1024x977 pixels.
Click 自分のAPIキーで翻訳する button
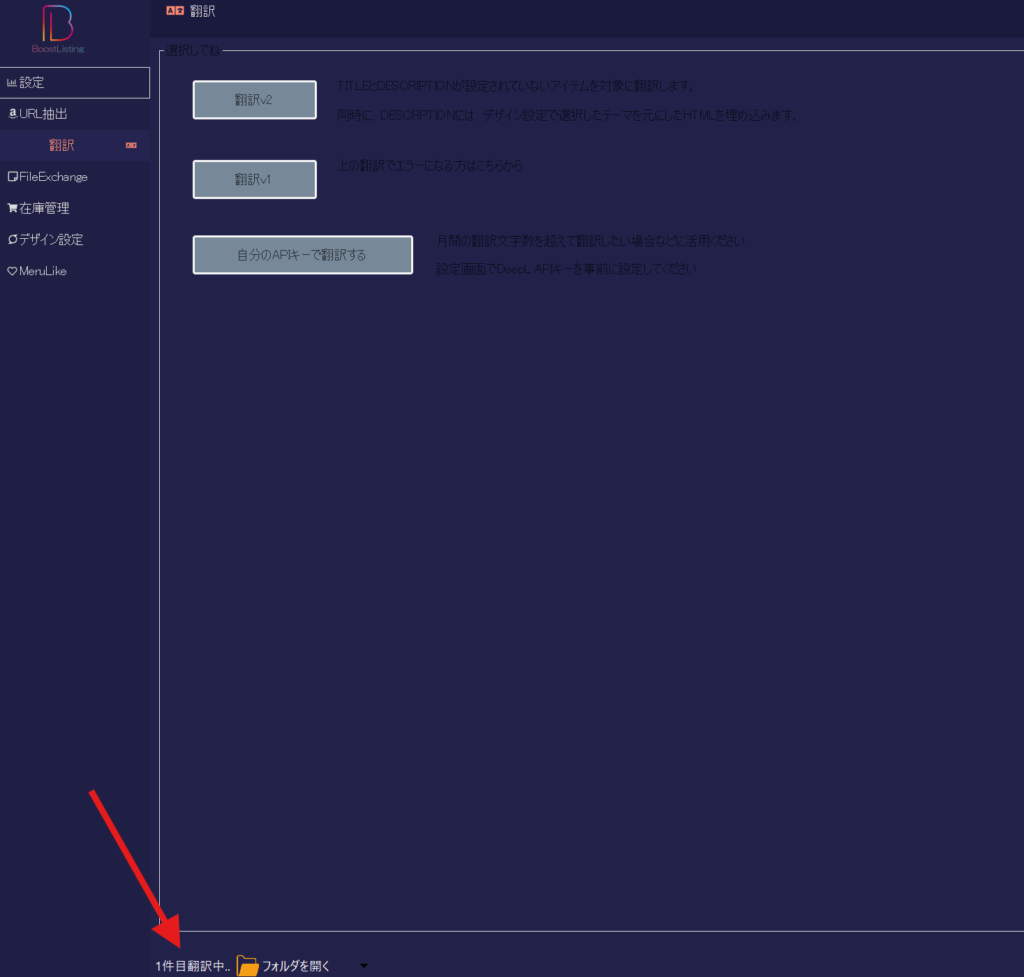302,255
